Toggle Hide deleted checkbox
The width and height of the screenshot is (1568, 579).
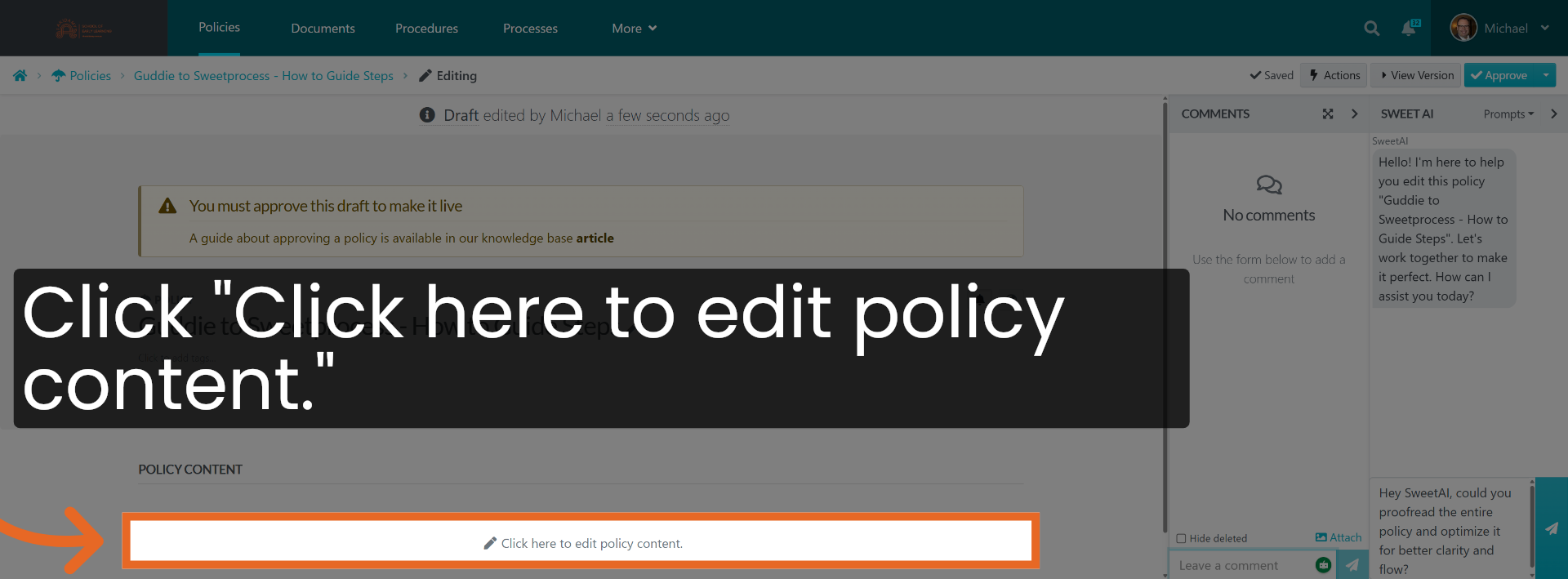click(x=1181, y=539)
